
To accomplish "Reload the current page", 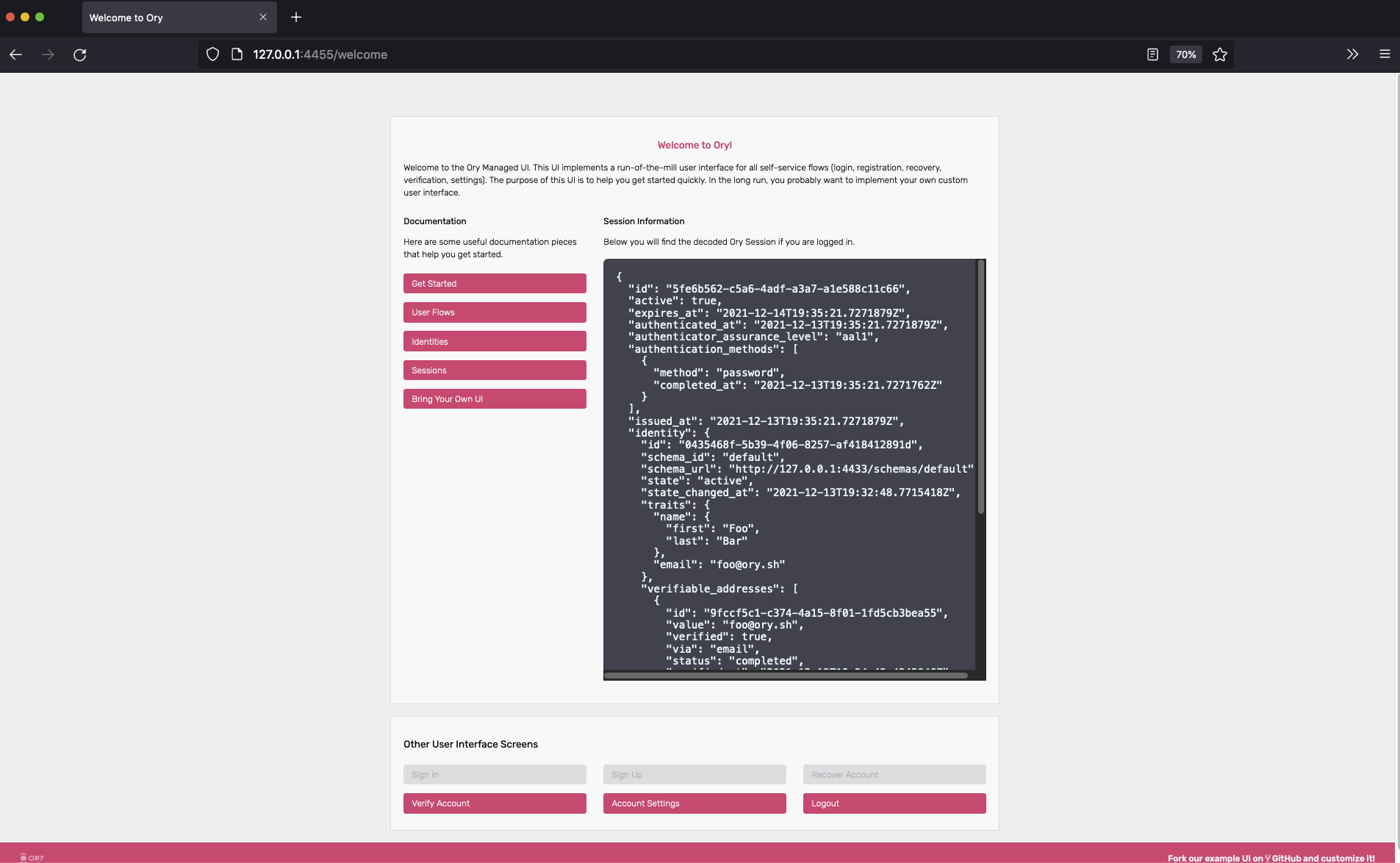I will (81, 54).
